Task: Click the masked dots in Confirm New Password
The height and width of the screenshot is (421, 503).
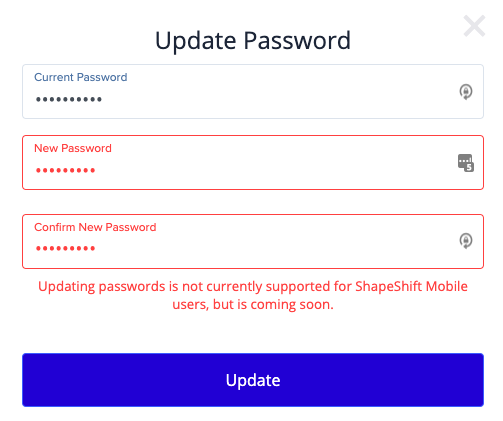Action: pyautogui.click(x=65, y=248)
